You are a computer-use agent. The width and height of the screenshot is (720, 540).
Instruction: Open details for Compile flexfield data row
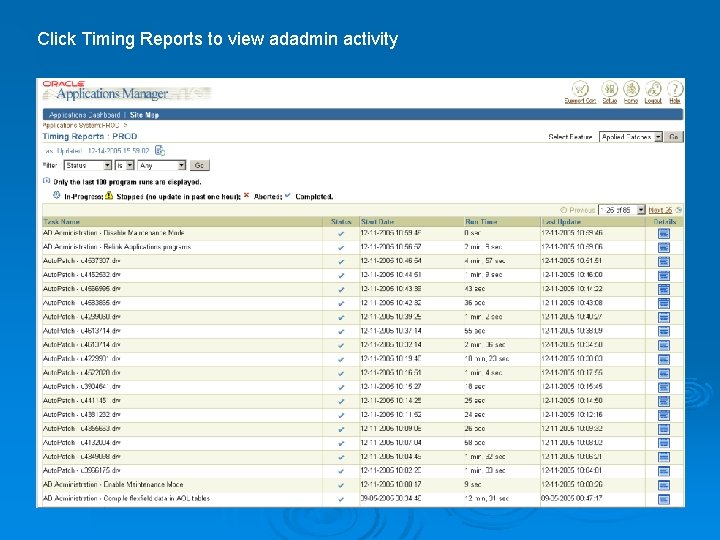tap(664, 499)
